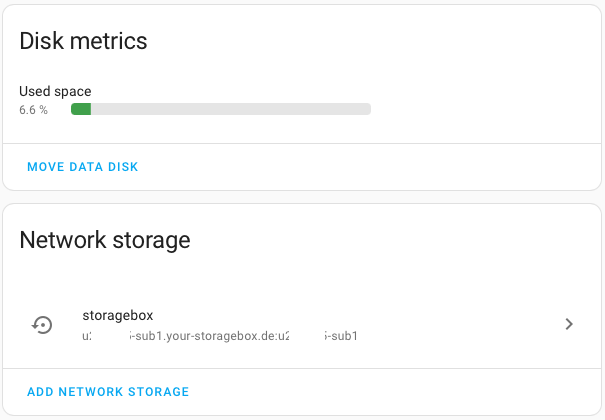
Task: Open storagebox details via right chevron
Action: [568, 324]
